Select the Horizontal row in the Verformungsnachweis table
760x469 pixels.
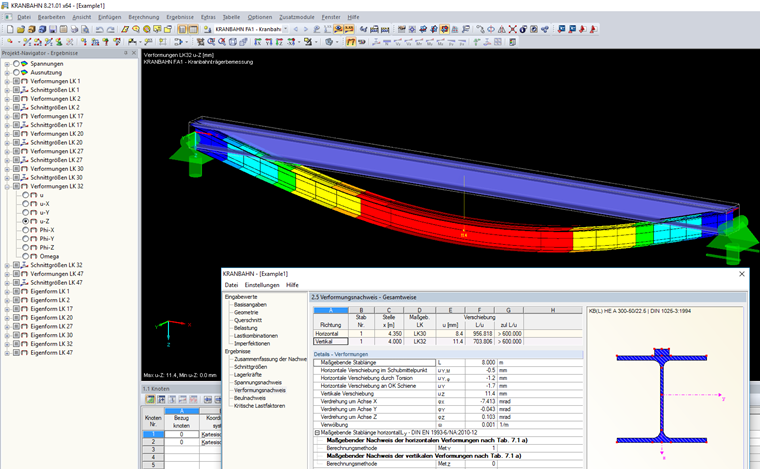(448, 334)
